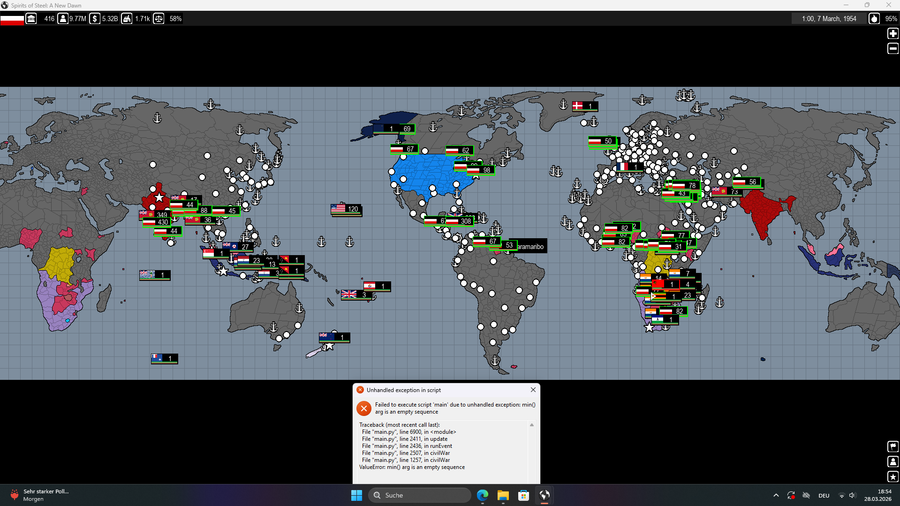
Task: Open the person icon panel at bottom right
Action: pos(893,461)
